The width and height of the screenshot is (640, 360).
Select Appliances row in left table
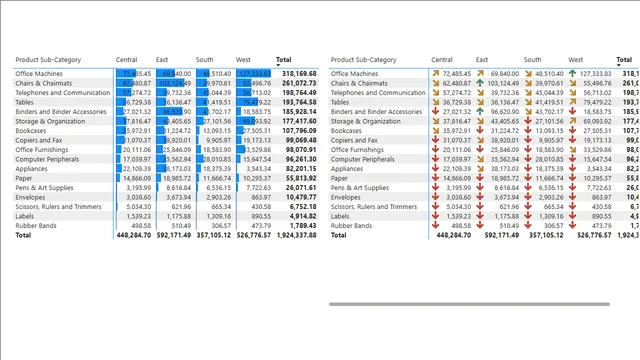click(x=31, y=169)
